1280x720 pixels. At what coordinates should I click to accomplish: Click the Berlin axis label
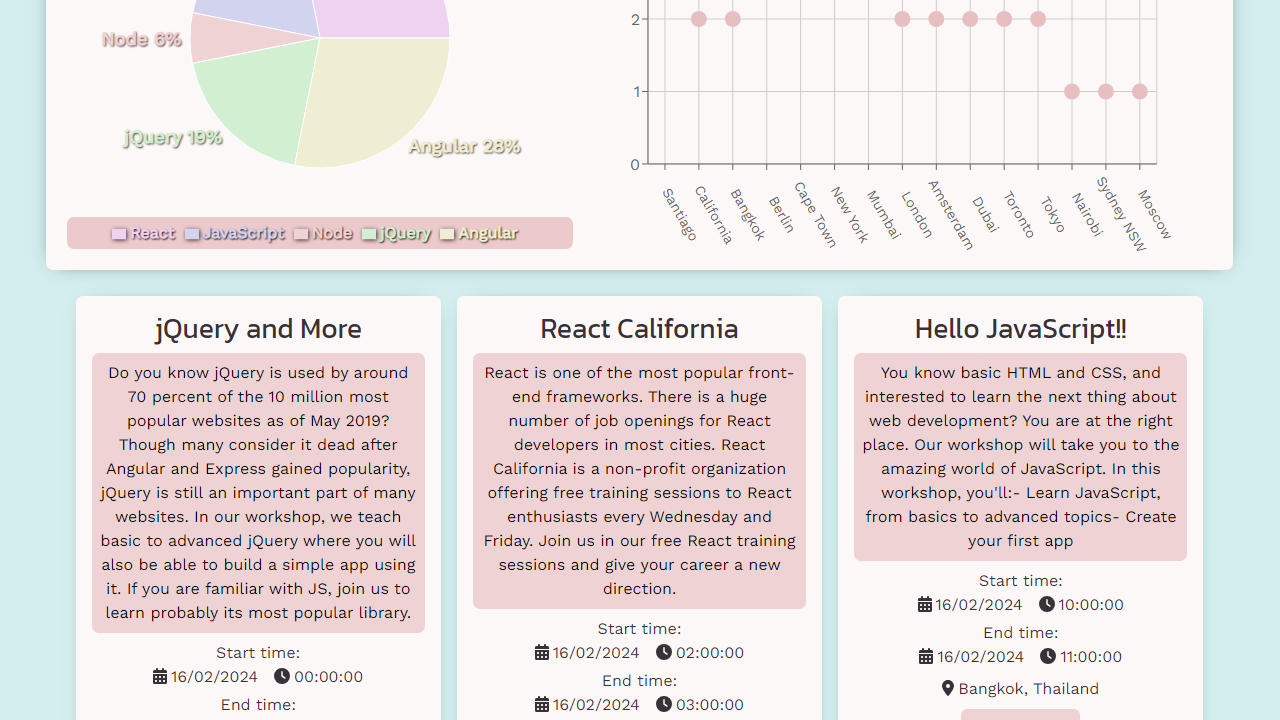782,215
